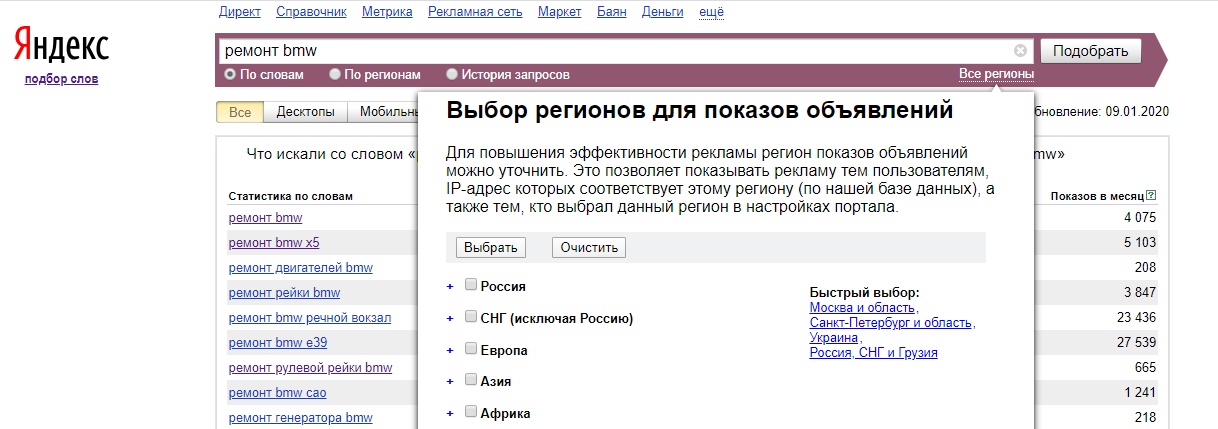Image resolution: width=1218 pixels, height=429 pixels.
Task: Open the Yandex logo homepage
Action: coord(61,46)
